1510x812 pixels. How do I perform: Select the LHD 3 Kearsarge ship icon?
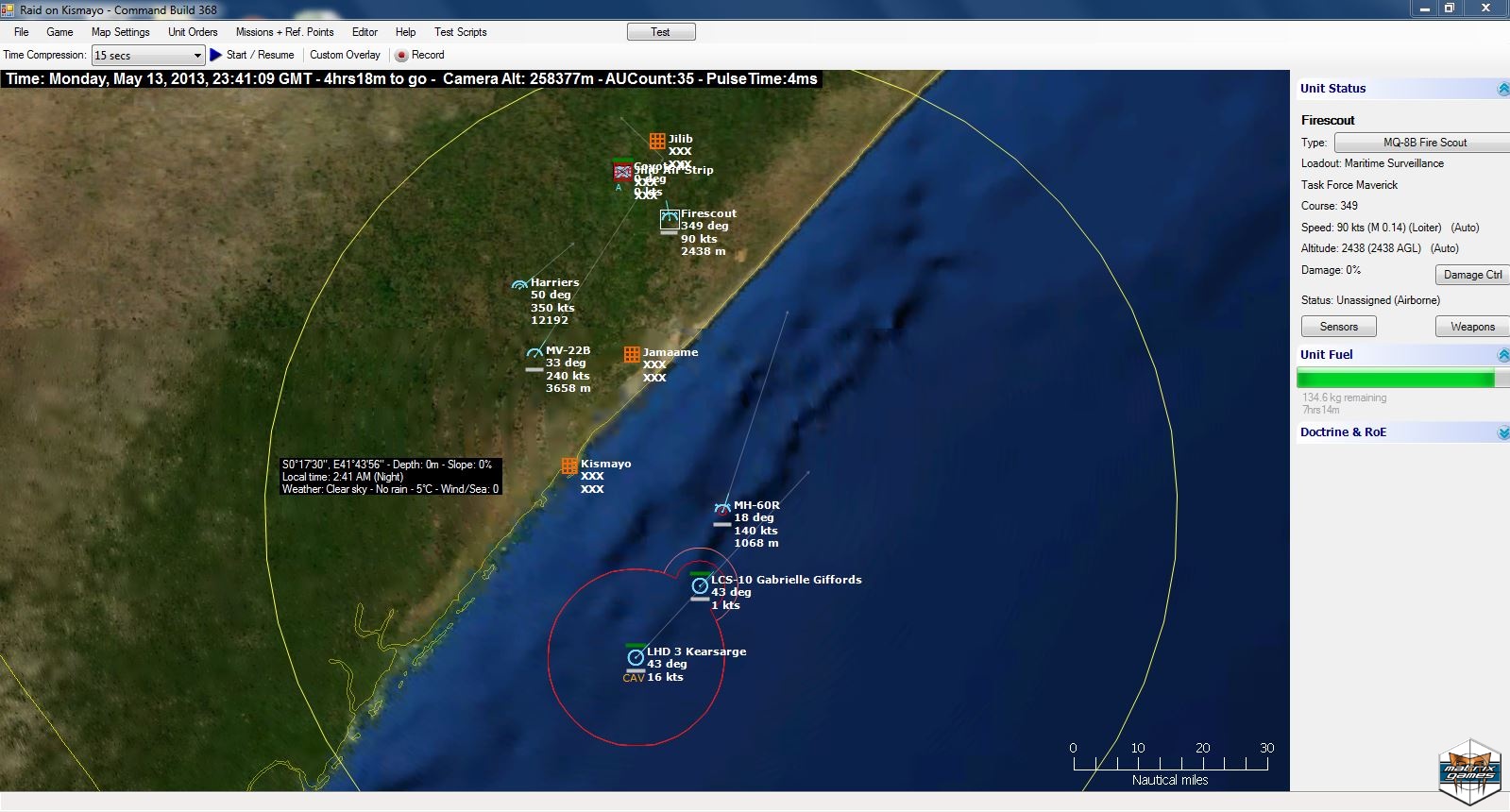(x=636, y=657)
